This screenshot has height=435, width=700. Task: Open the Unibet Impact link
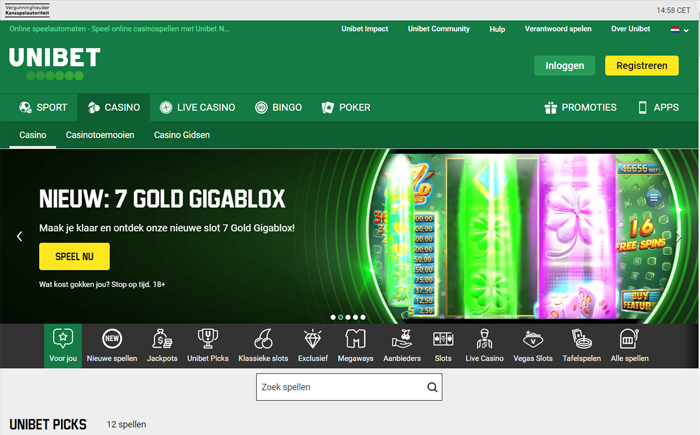tap(365, 29)
